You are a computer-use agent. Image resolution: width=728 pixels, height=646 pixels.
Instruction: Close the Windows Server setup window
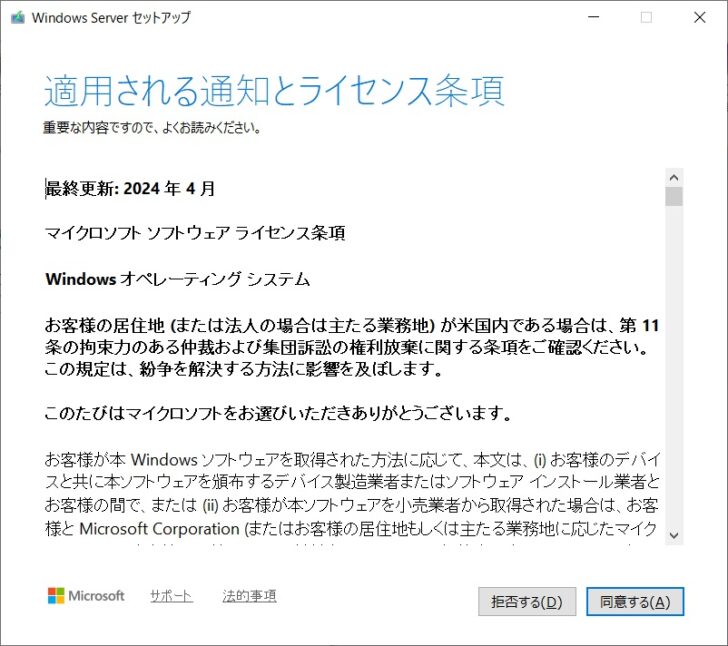(700, 17)
